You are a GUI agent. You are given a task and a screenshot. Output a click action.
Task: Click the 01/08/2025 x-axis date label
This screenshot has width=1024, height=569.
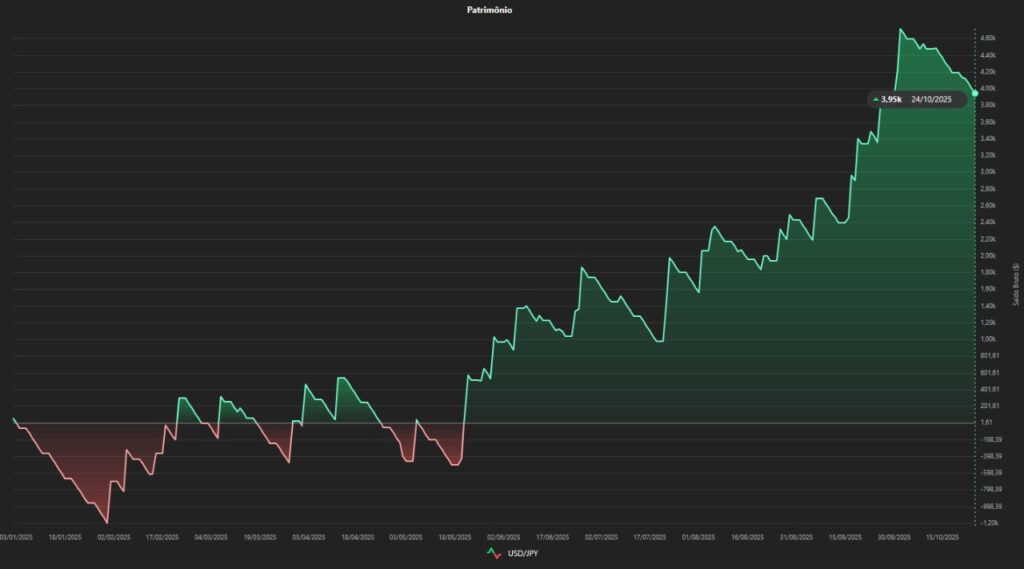pyautogui.click(x=697, y=537)
